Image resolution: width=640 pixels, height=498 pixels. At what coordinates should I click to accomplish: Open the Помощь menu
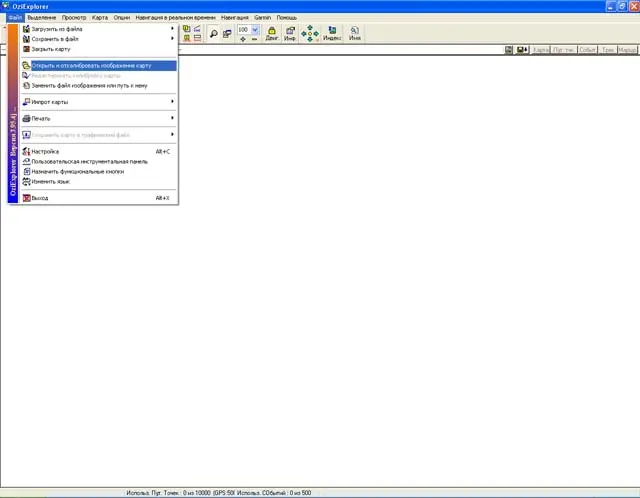pyautogui.click(x=287, y=18)
